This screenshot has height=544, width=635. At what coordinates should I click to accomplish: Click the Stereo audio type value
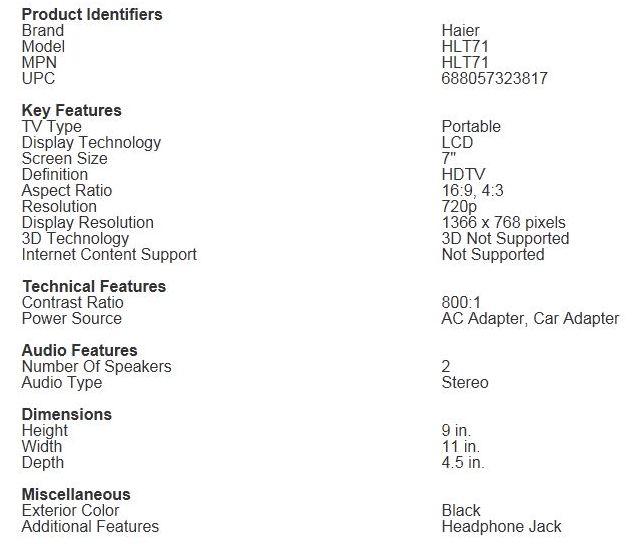point(465,382)
